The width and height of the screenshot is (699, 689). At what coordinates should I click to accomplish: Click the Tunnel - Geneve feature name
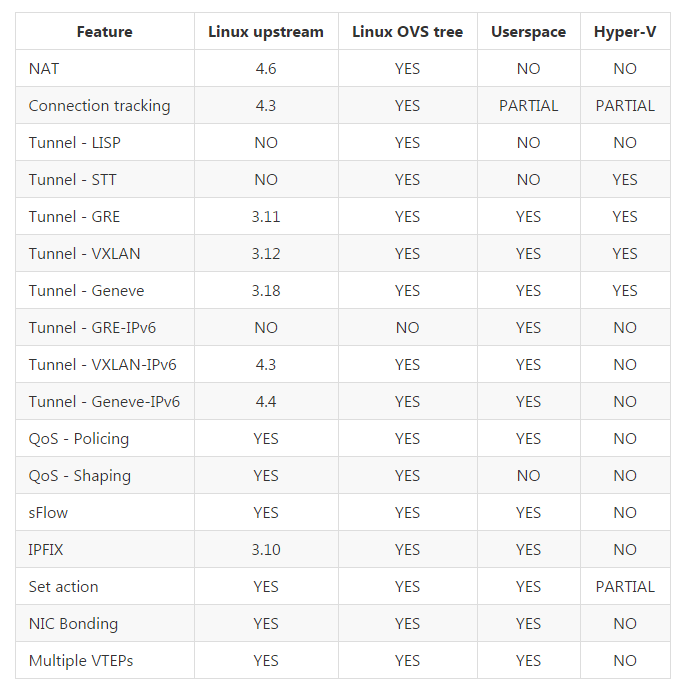(x=86, y=291)
